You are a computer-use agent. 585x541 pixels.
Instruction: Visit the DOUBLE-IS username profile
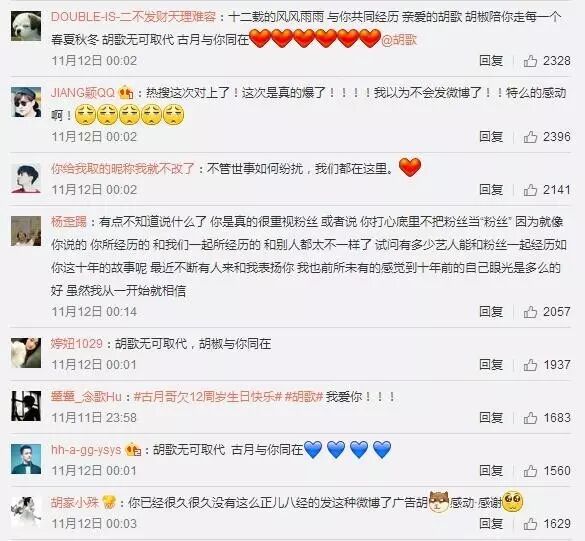[x=133, y=17]
